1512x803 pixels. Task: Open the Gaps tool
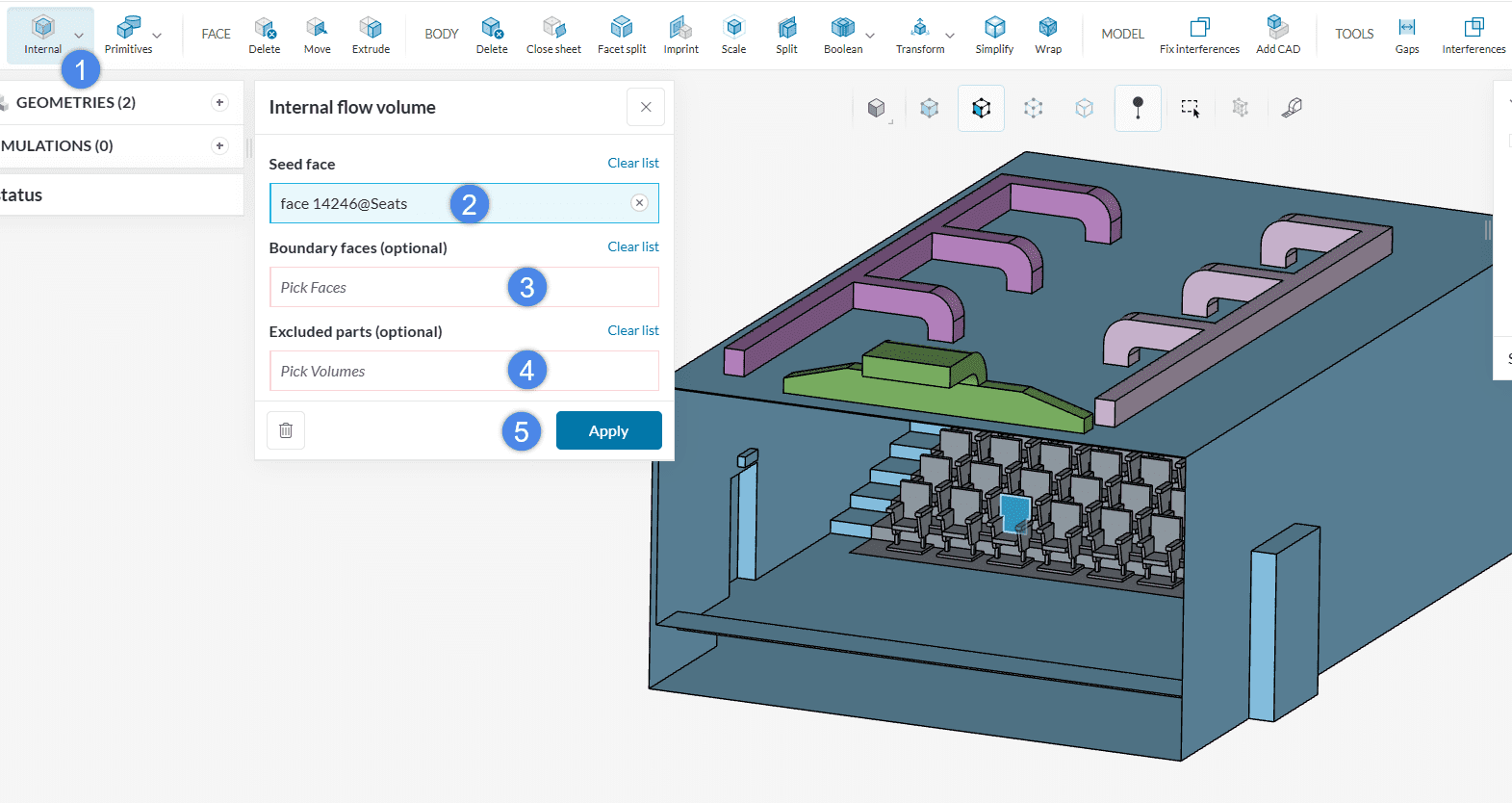[x=1406, y=35]
